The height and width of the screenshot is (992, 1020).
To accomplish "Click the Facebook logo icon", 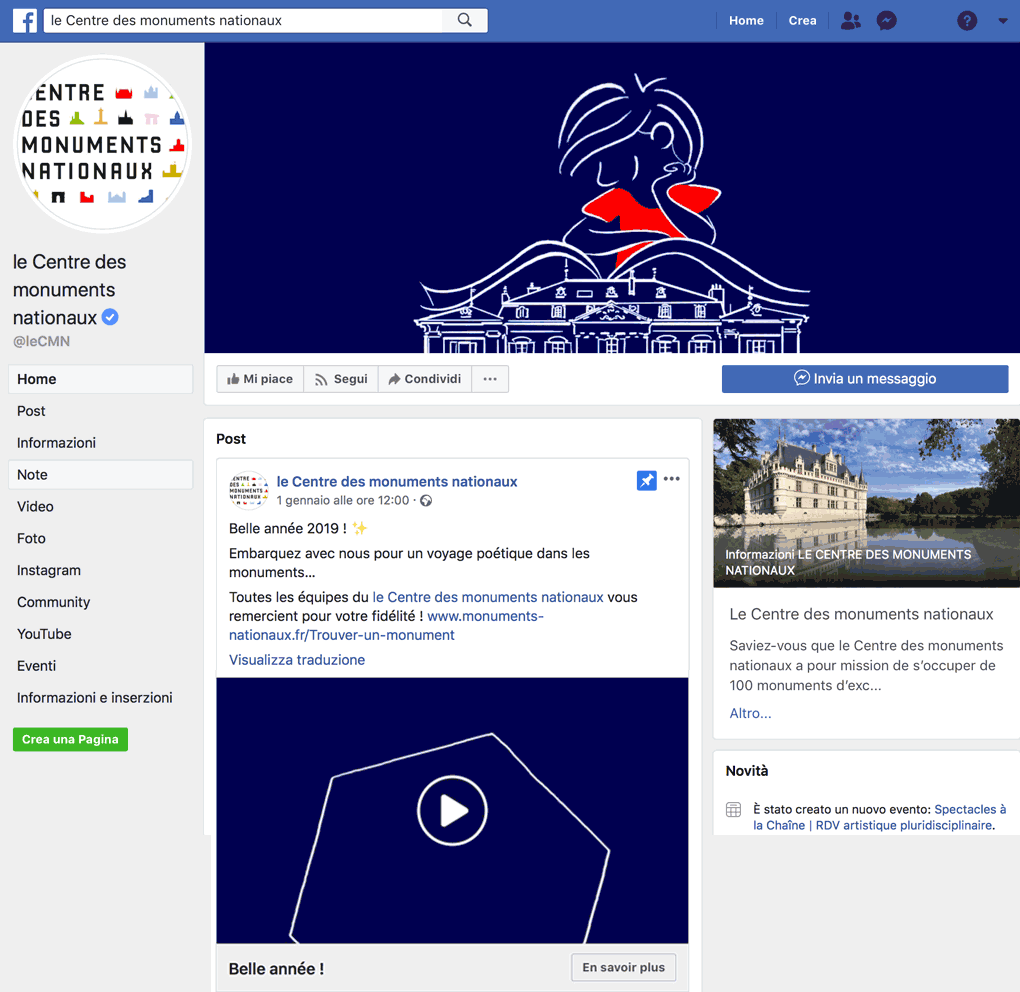I will click(x=25, y=21).
